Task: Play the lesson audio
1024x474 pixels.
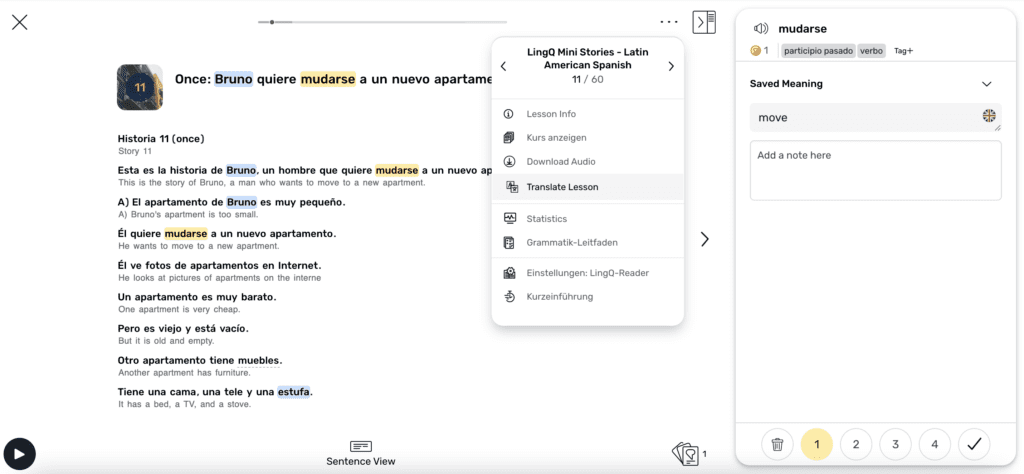Action: [19, 454]
